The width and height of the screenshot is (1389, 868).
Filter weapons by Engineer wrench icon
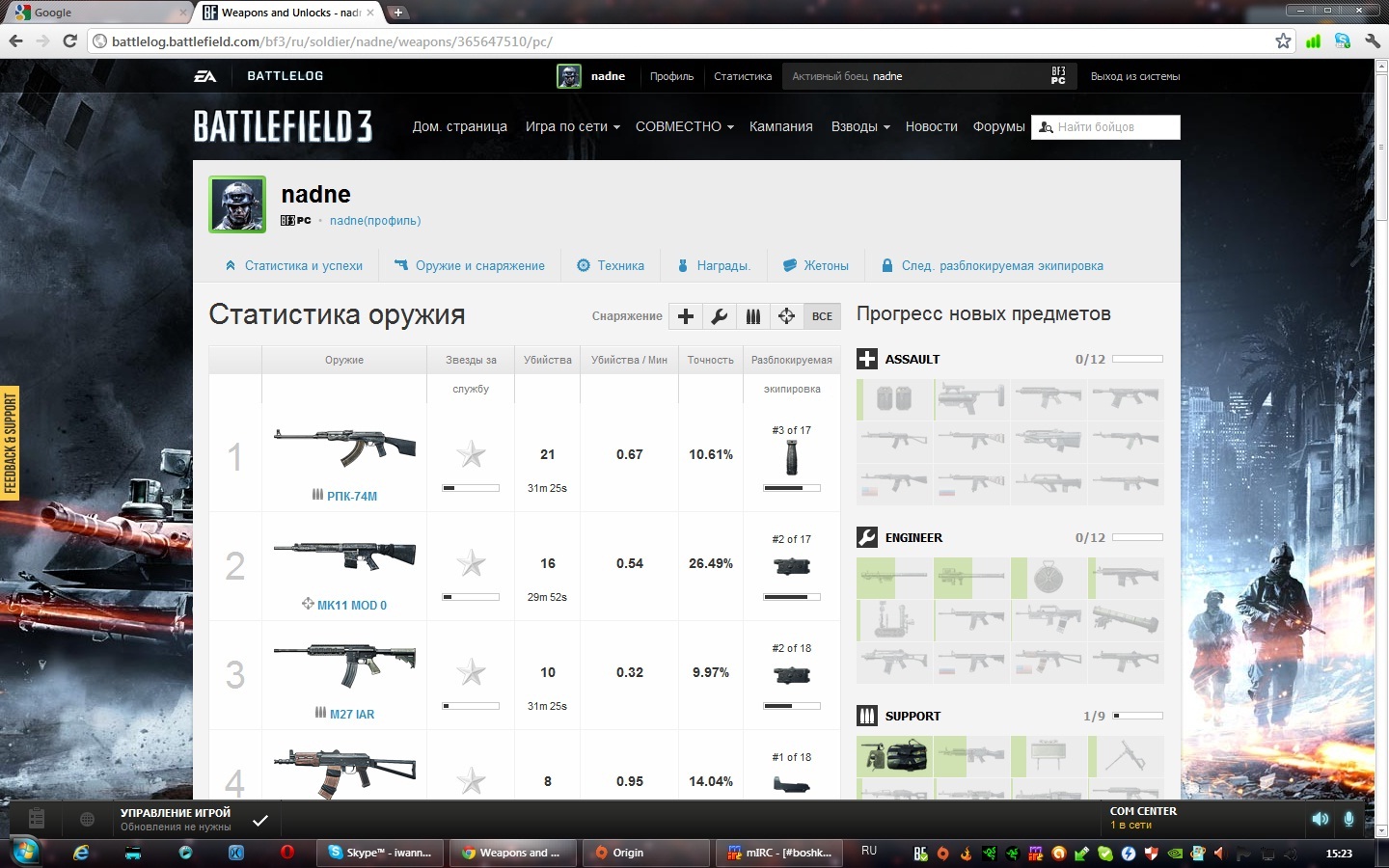click(720, 316)
